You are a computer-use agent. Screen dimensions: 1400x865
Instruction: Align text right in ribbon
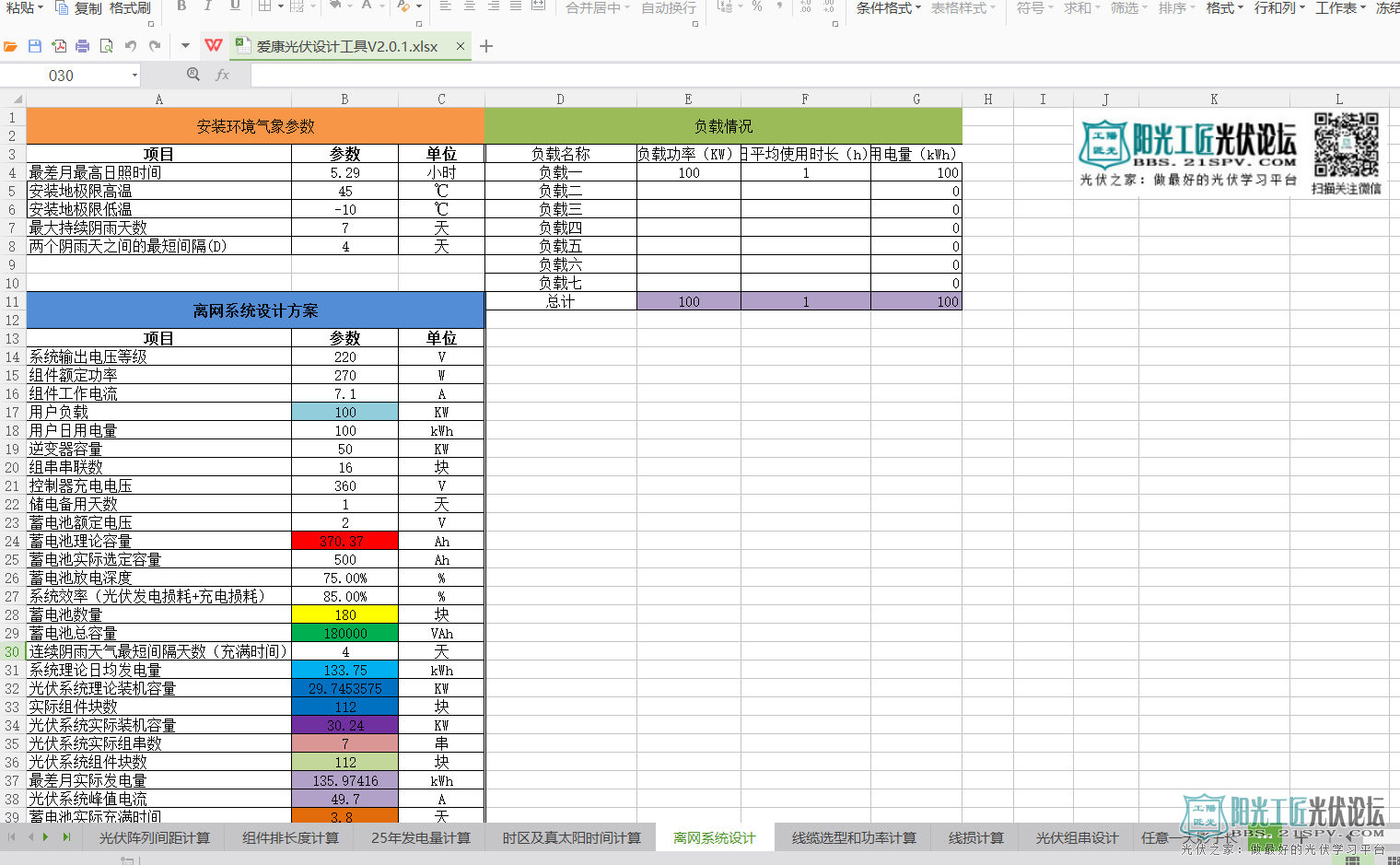pyautogui.click(x=494, y=6)
